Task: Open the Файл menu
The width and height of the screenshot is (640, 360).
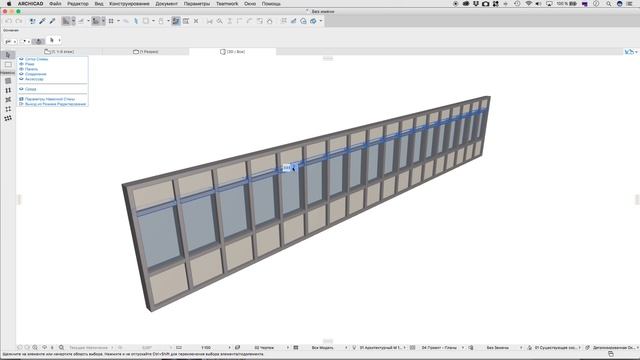Action: (x=55, y=4)
